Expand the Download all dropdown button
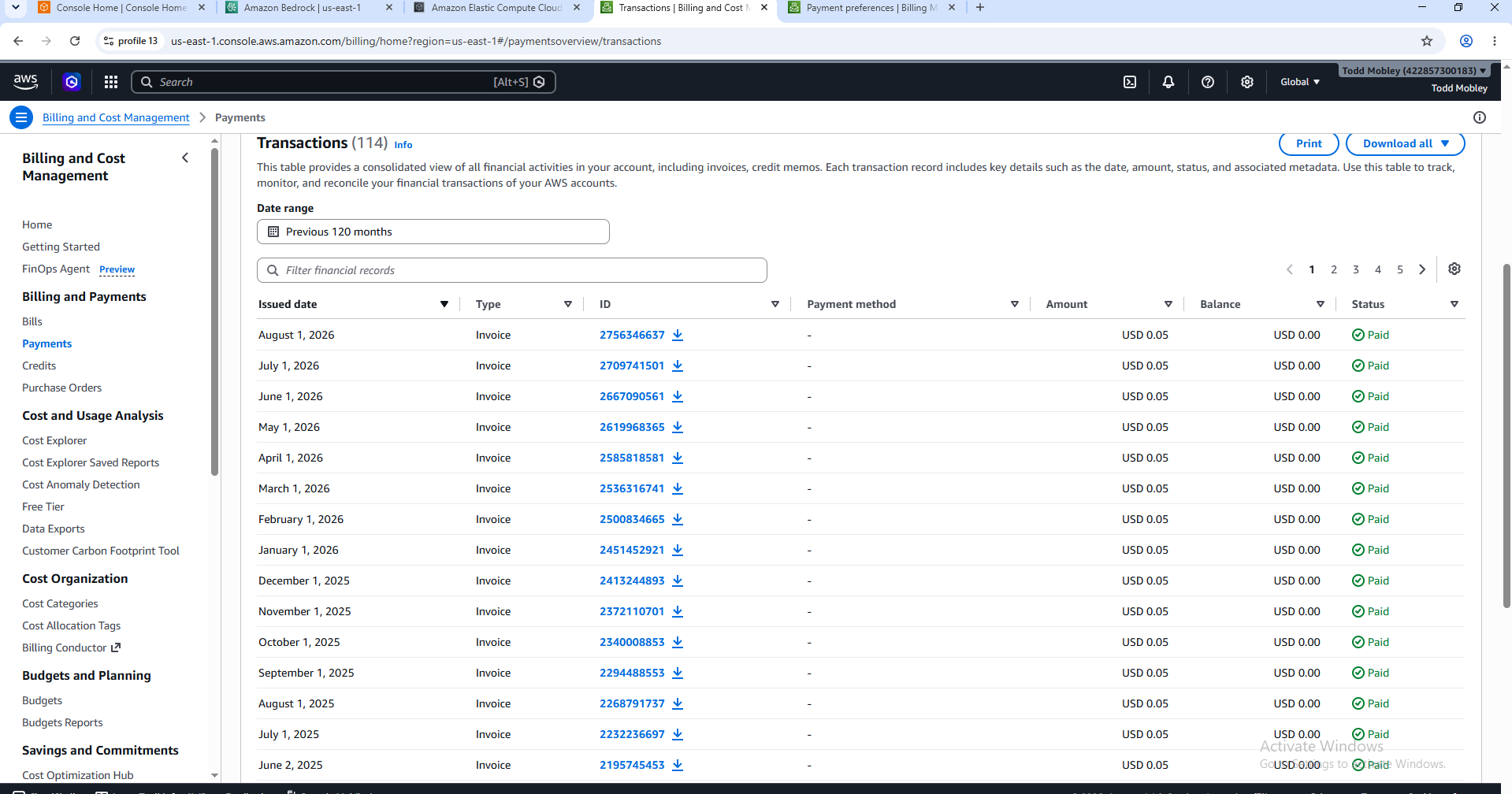Screen dimensions: 1512x794 coord(1406,143)
